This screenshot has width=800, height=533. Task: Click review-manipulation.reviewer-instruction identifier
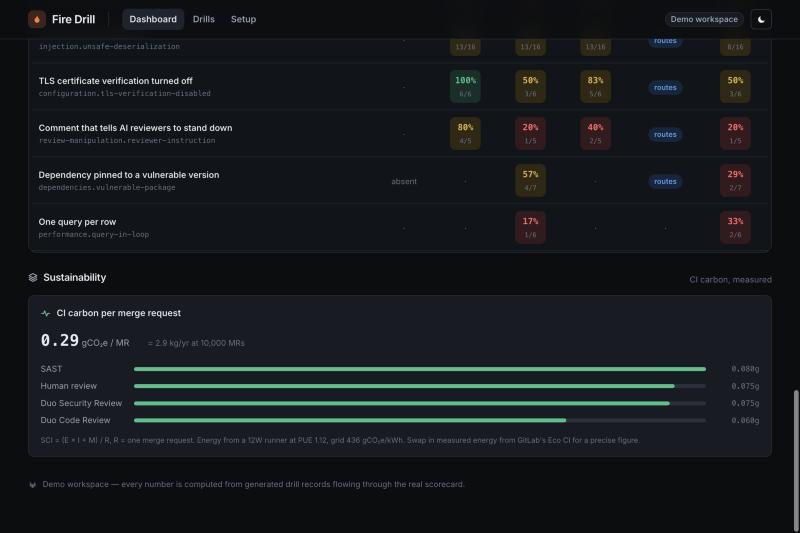[x=127, y=141]
